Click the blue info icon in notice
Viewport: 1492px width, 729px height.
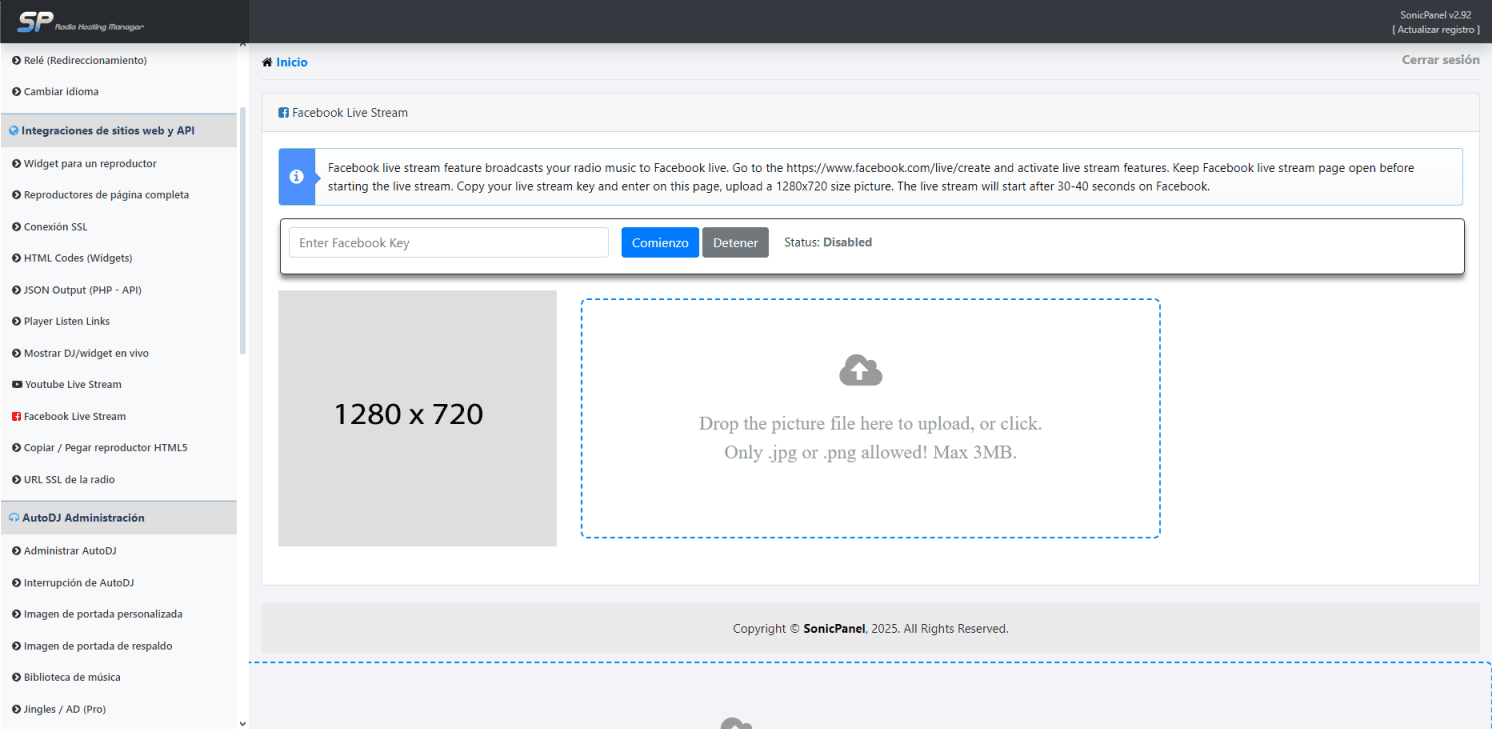[296, 177]
